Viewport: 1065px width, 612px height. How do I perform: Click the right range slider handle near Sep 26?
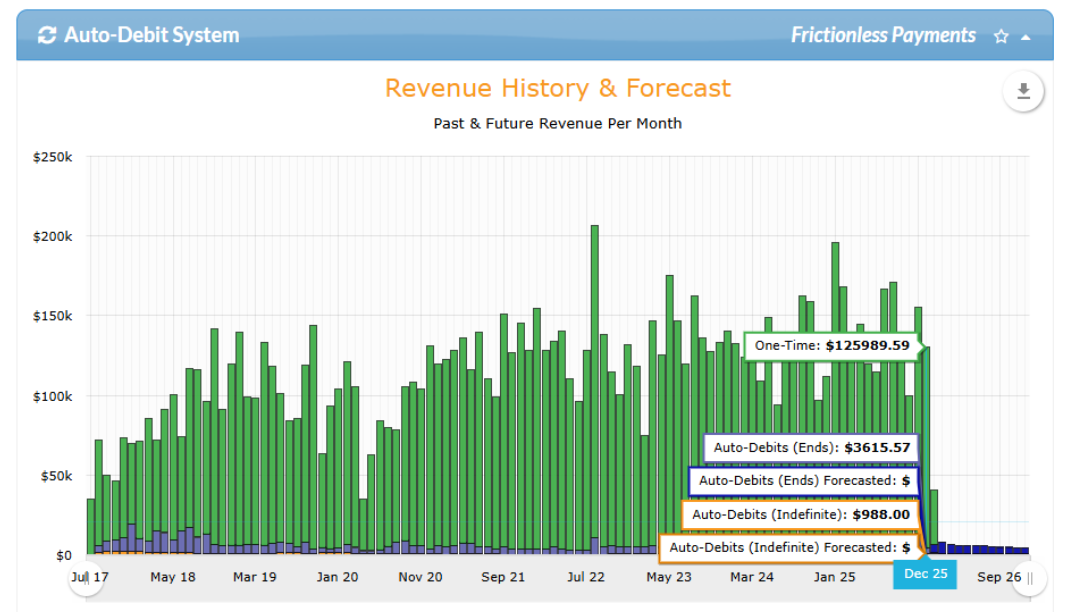coord(1030,578)
